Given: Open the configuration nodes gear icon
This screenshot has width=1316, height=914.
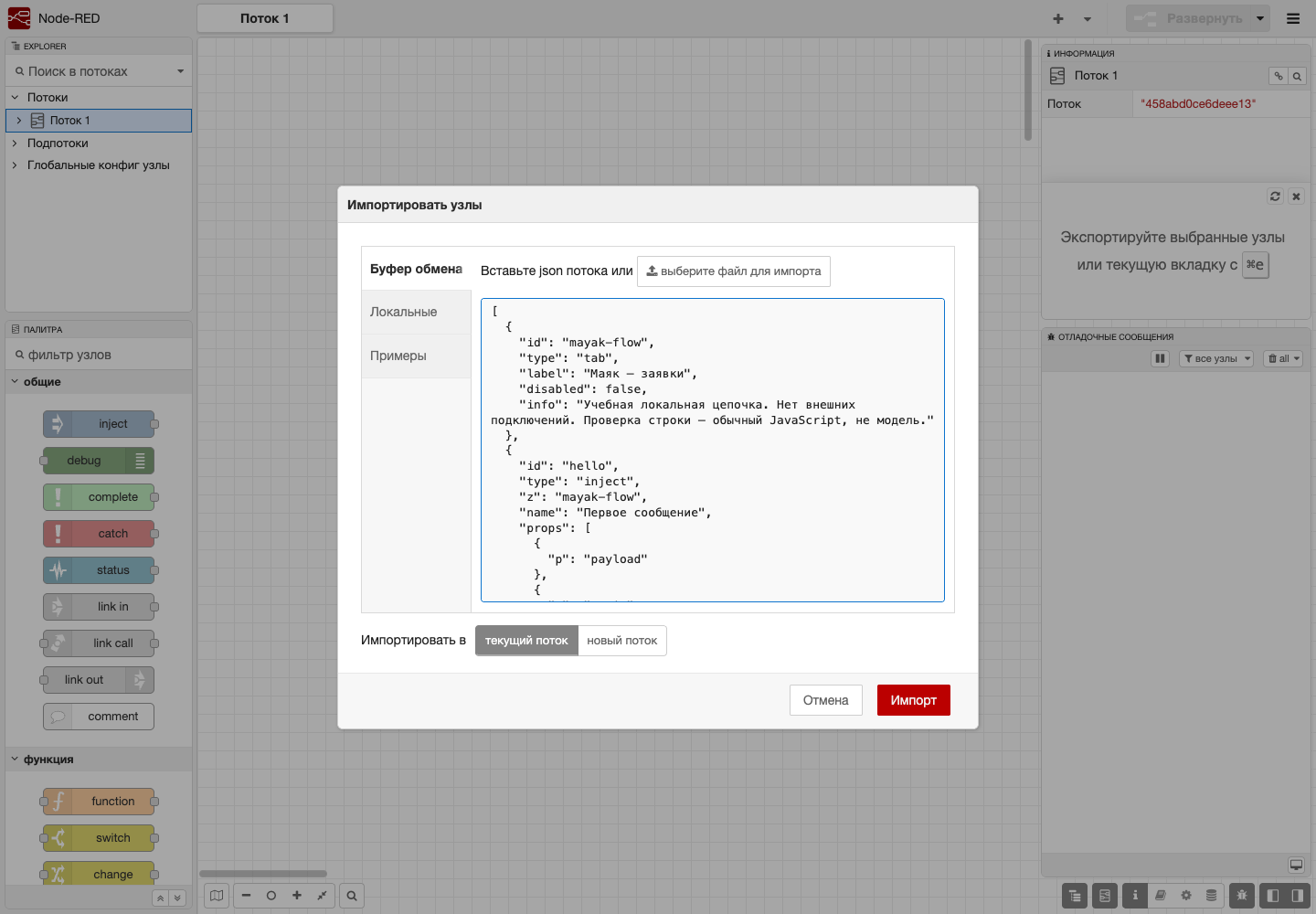Looking at the screenshot, I should click(1186, 896).
